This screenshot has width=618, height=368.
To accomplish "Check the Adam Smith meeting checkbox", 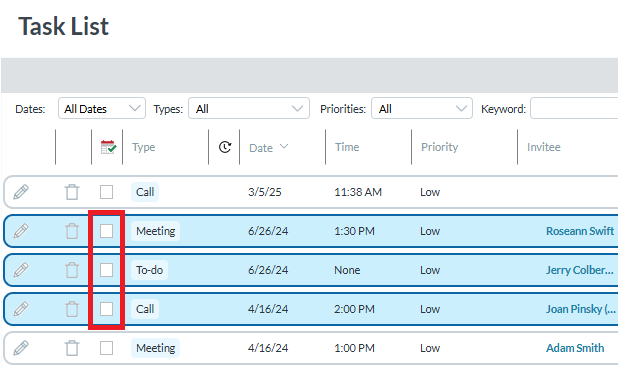I will [106, 348].
